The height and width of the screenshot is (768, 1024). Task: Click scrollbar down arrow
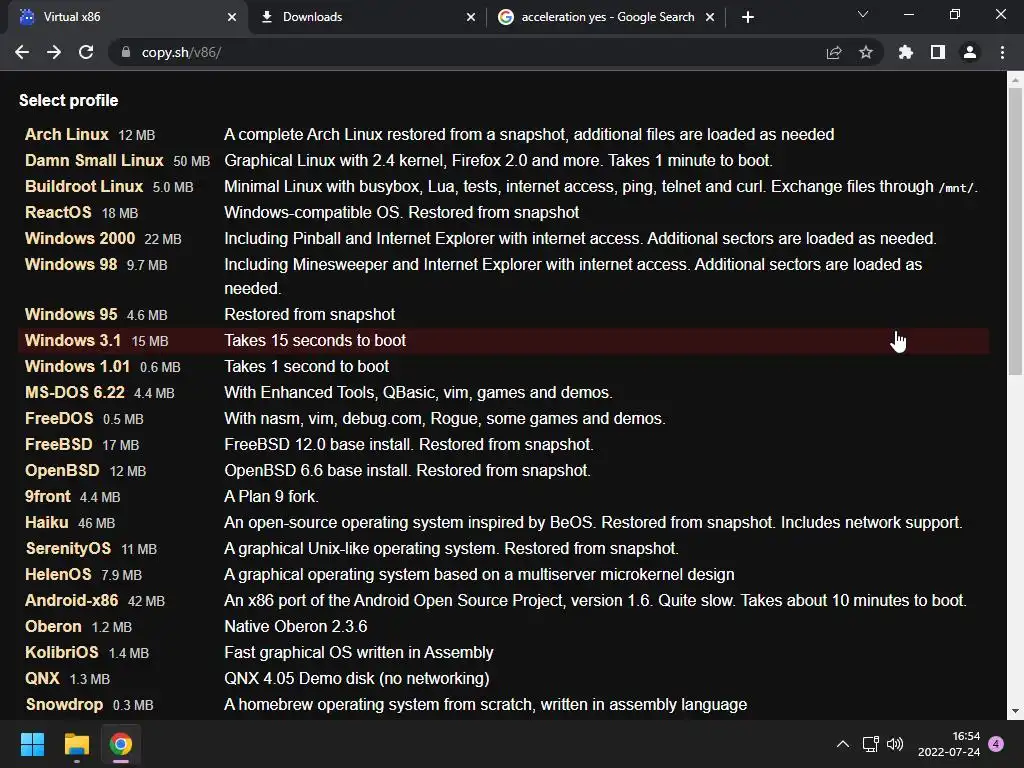[1015, 711]
